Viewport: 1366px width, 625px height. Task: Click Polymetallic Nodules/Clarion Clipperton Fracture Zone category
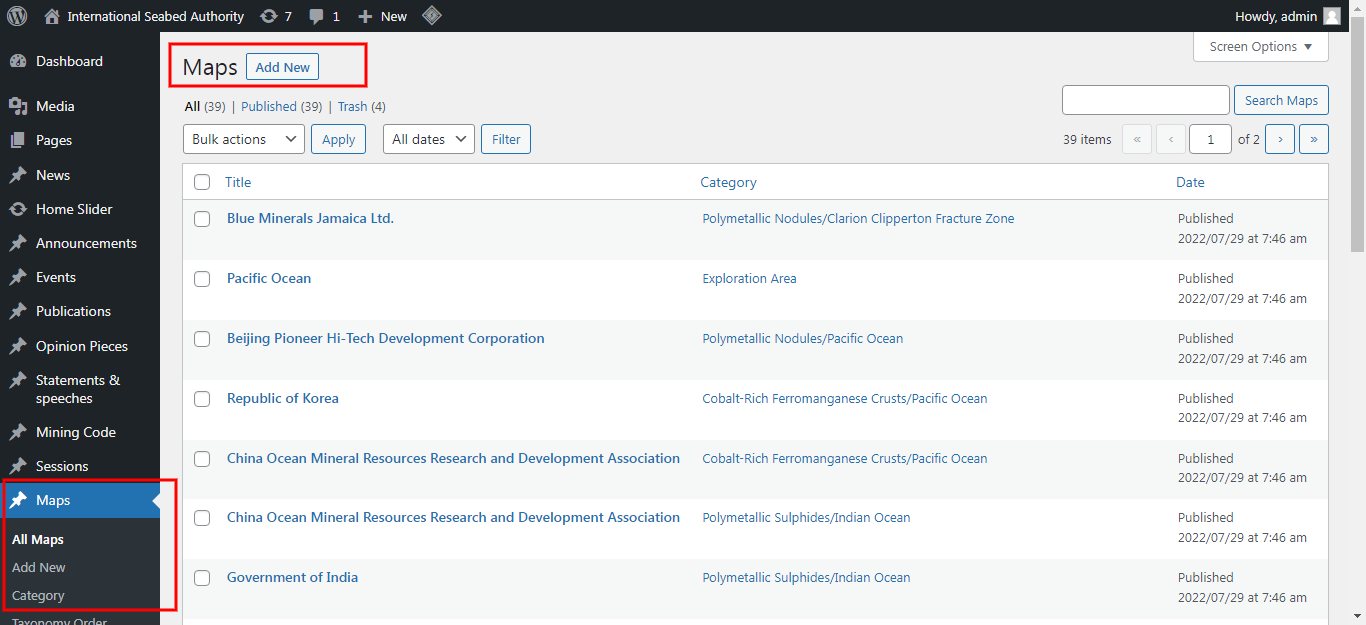coord(858,218)
